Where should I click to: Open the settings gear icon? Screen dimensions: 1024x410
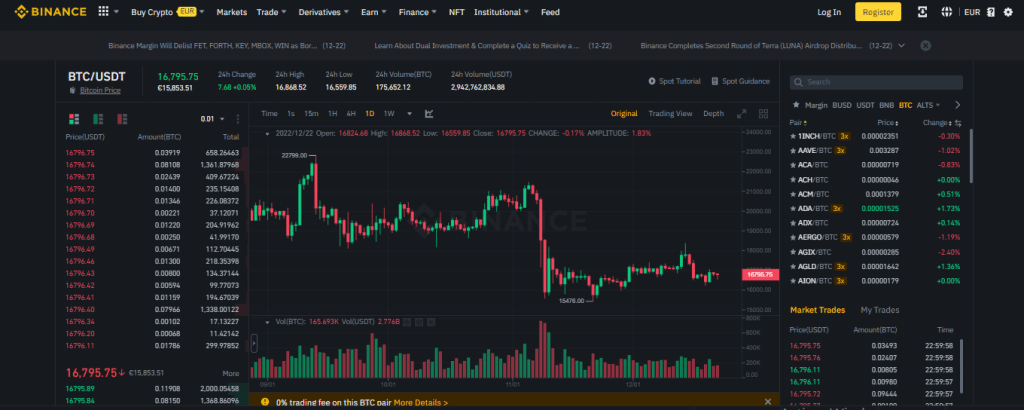1008,12
